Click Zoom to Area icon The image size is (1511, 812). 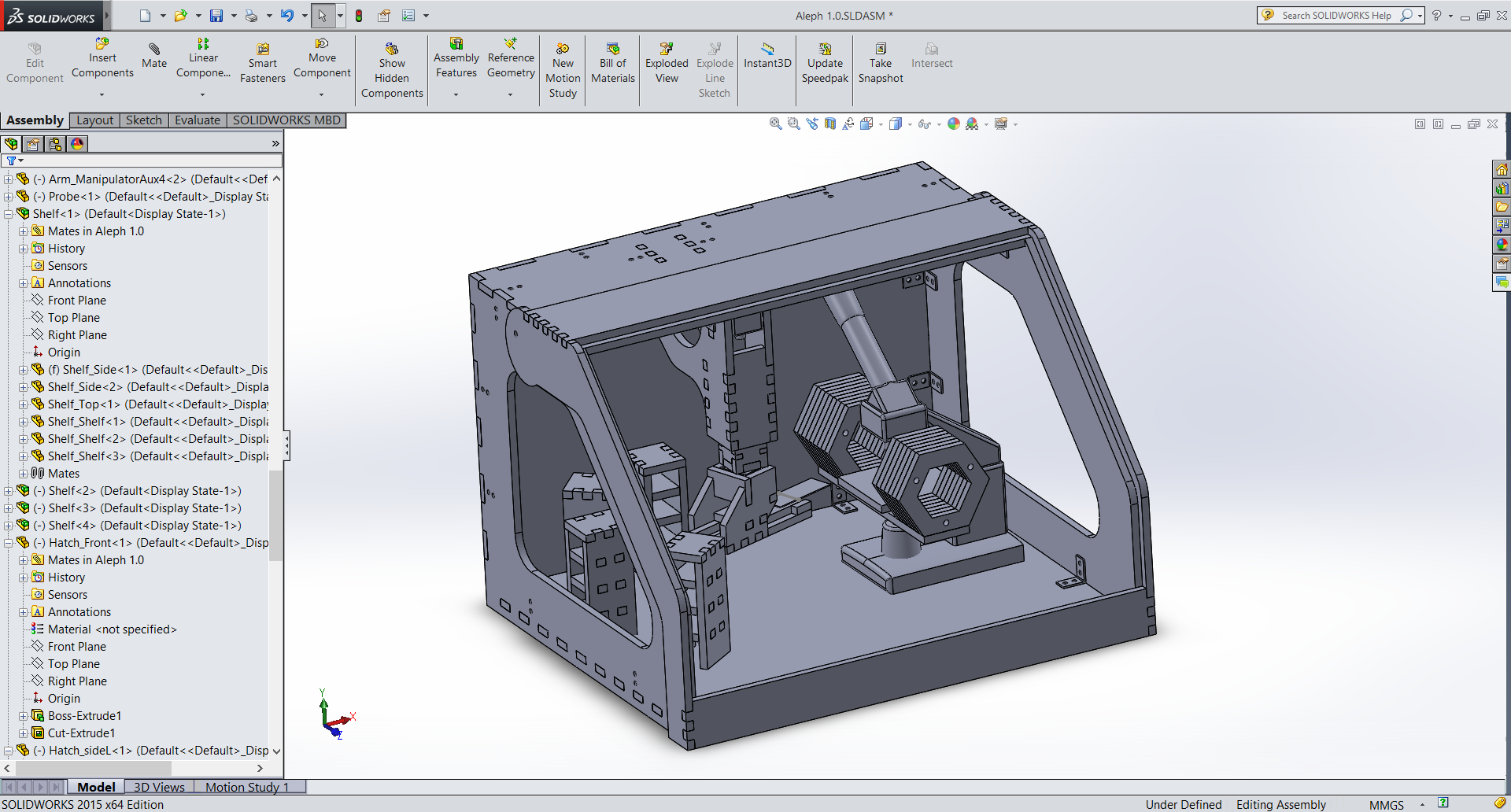click(793, 124)
